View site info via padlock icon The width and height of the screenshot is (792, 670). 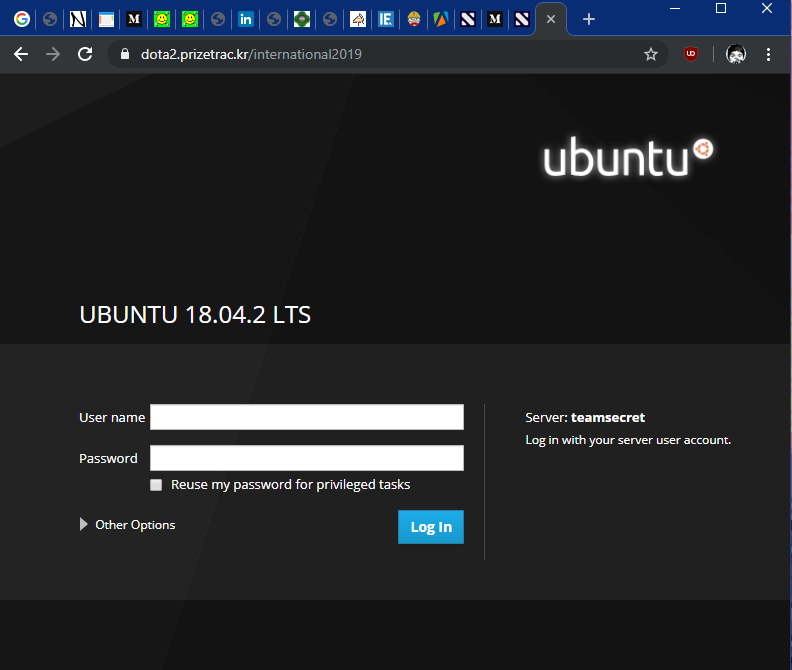coord(125,54)
